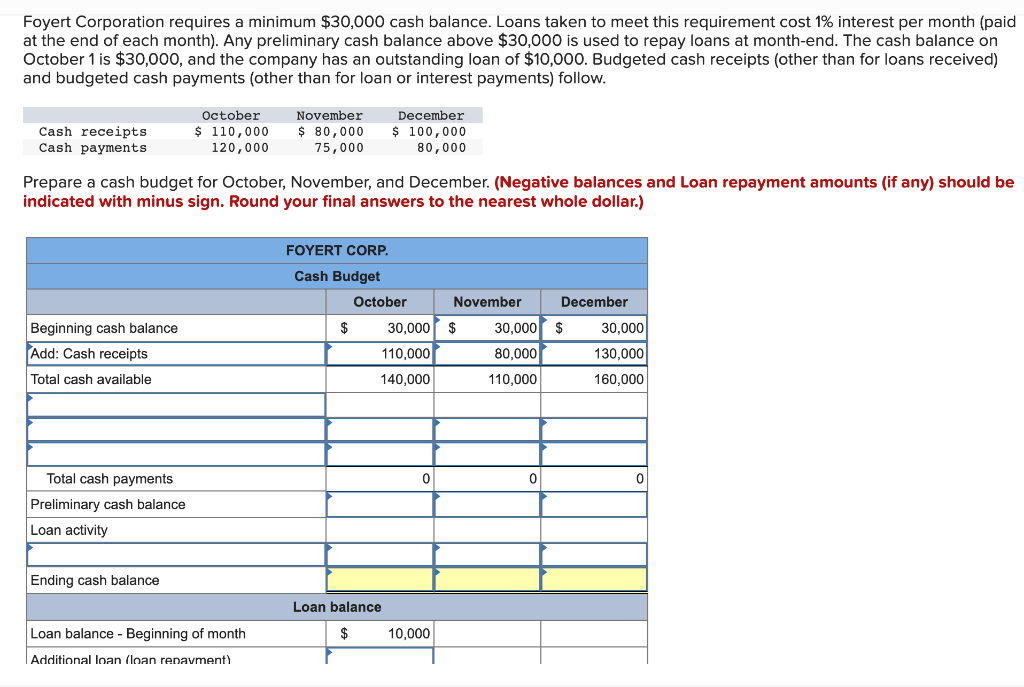1024x687 pixels.
Task: Click 'Cash Budget' table title
Action: [337, 276]
